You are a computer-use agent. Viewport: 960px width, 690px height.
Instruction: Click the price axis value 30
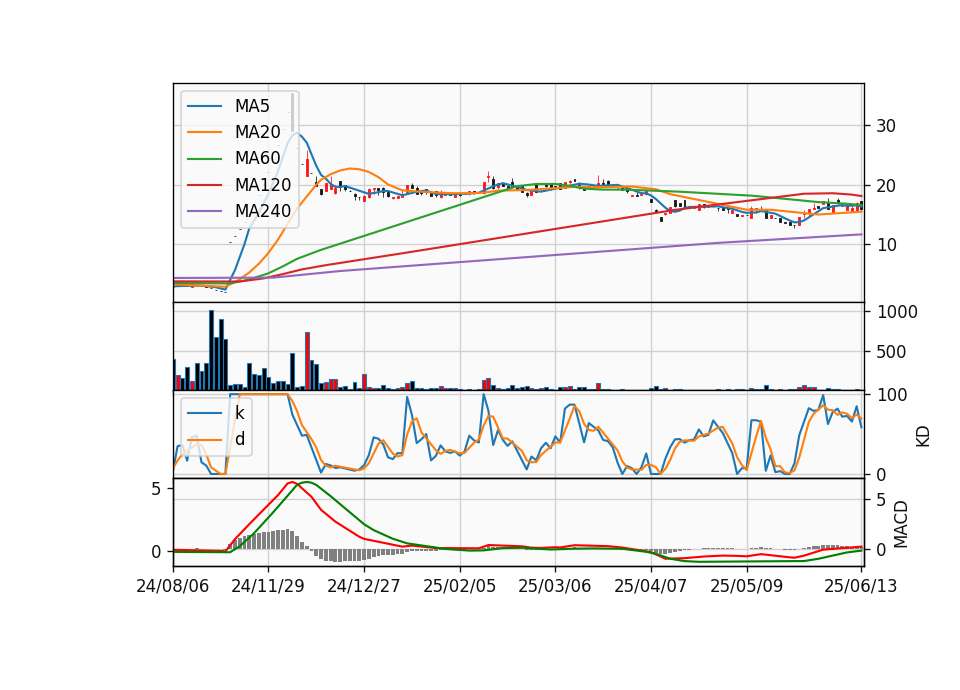click(886, 126)
